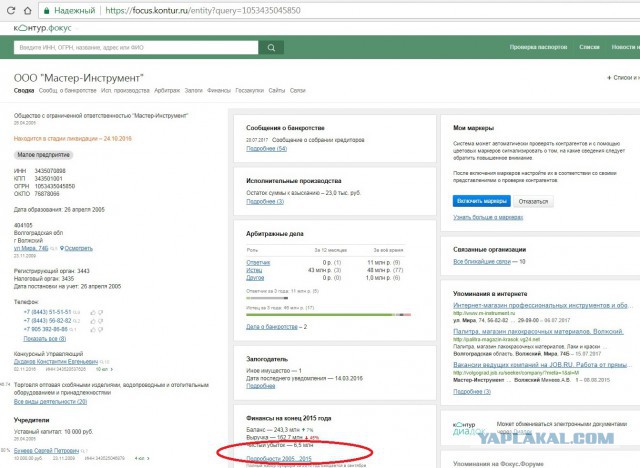Like the phone +7 (8443) 51-51-51

(93, 313)
